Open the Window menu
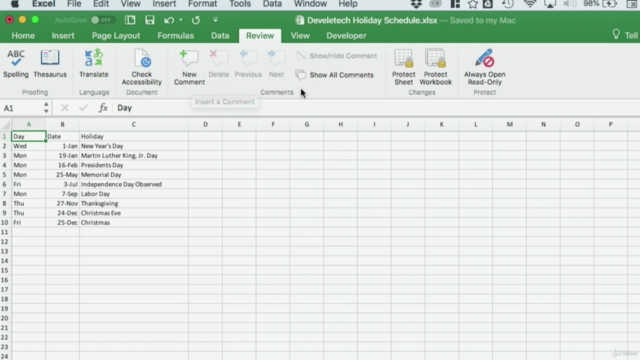 coord(310,4)
